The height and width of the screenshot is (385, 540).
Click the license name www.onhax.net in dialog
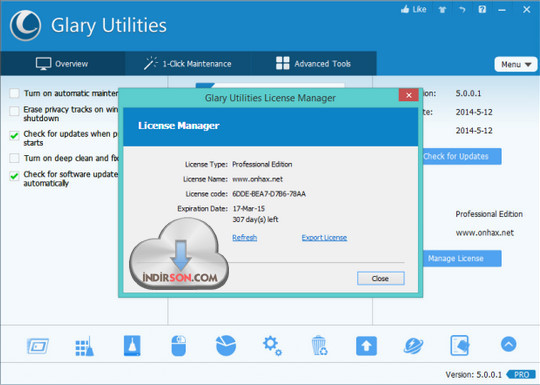coord(258,179)
